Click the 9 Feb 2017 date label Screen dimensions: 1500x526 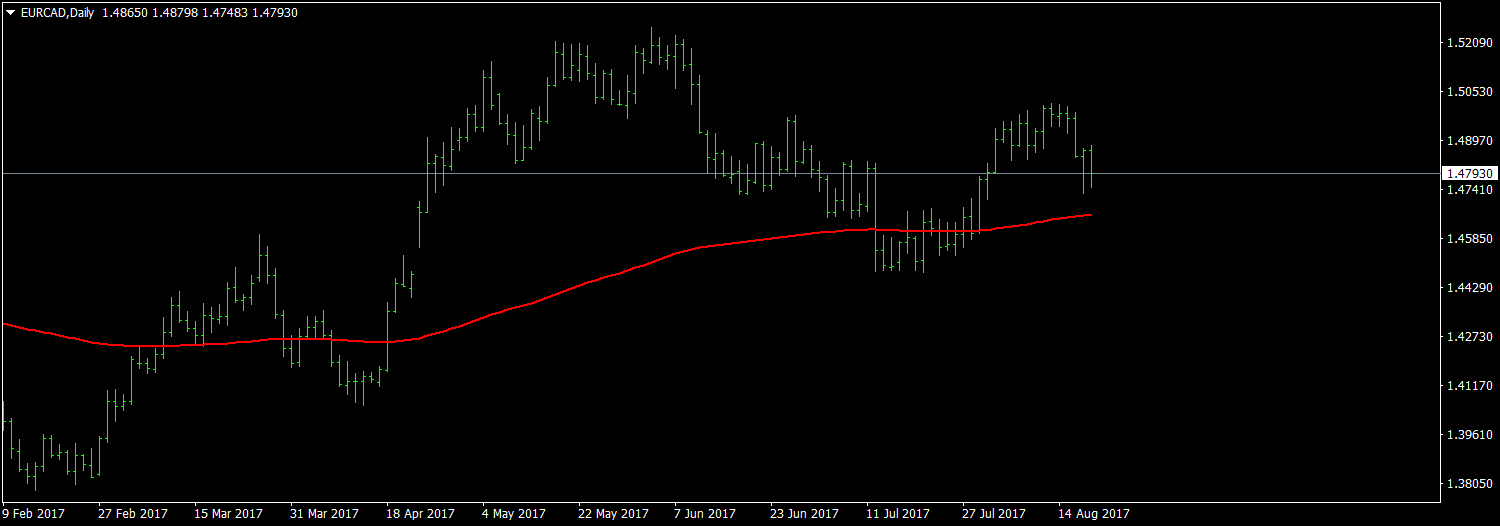pos(34,514)
